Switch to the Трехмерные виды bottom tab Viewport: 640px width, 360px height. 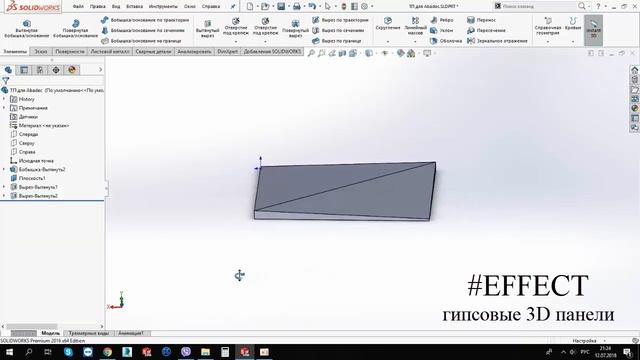click(89, 333)
